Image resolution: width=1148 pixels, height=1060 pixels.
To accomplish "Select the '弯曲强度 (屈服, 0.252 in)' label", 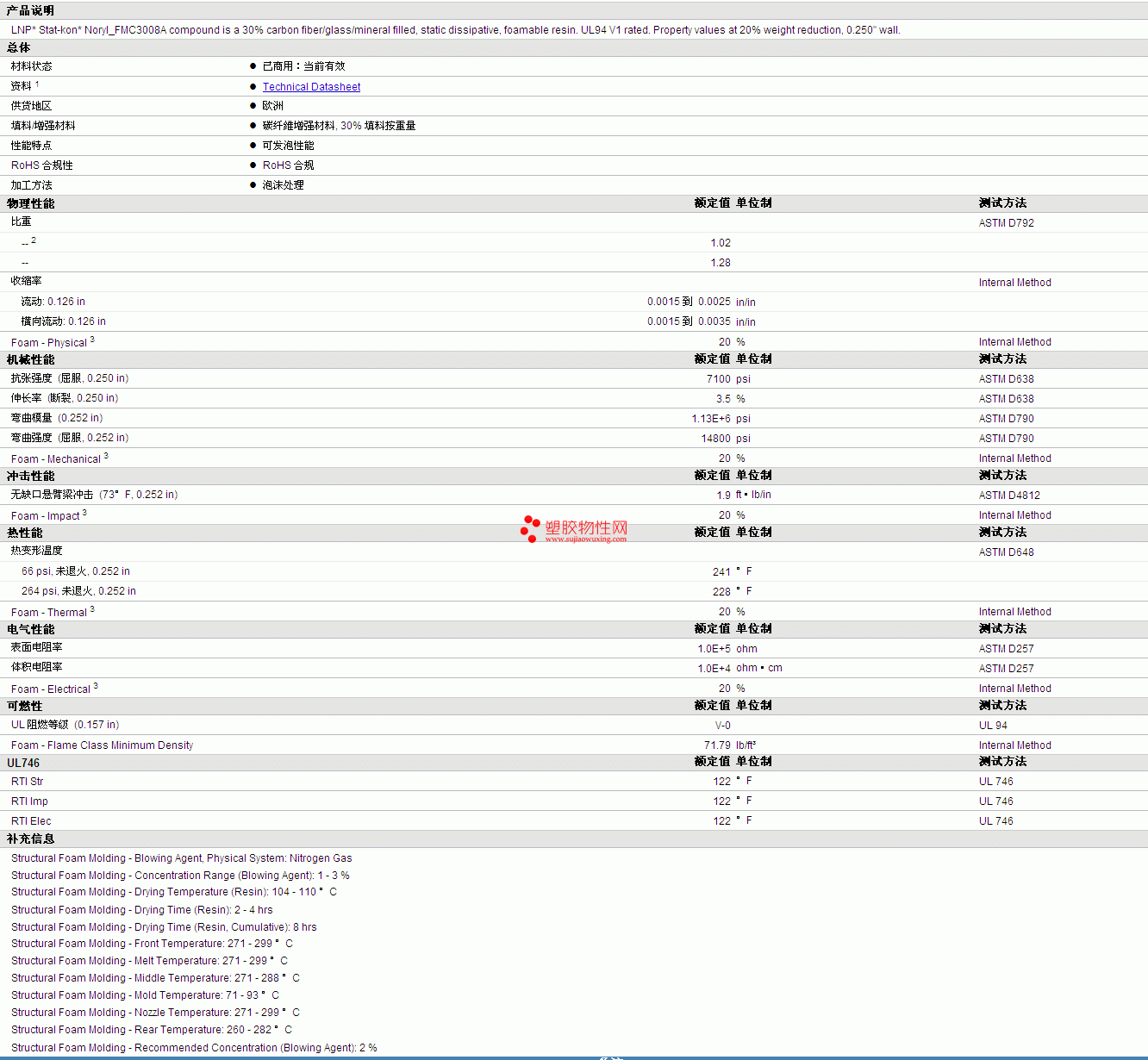I will click(70, 438).
